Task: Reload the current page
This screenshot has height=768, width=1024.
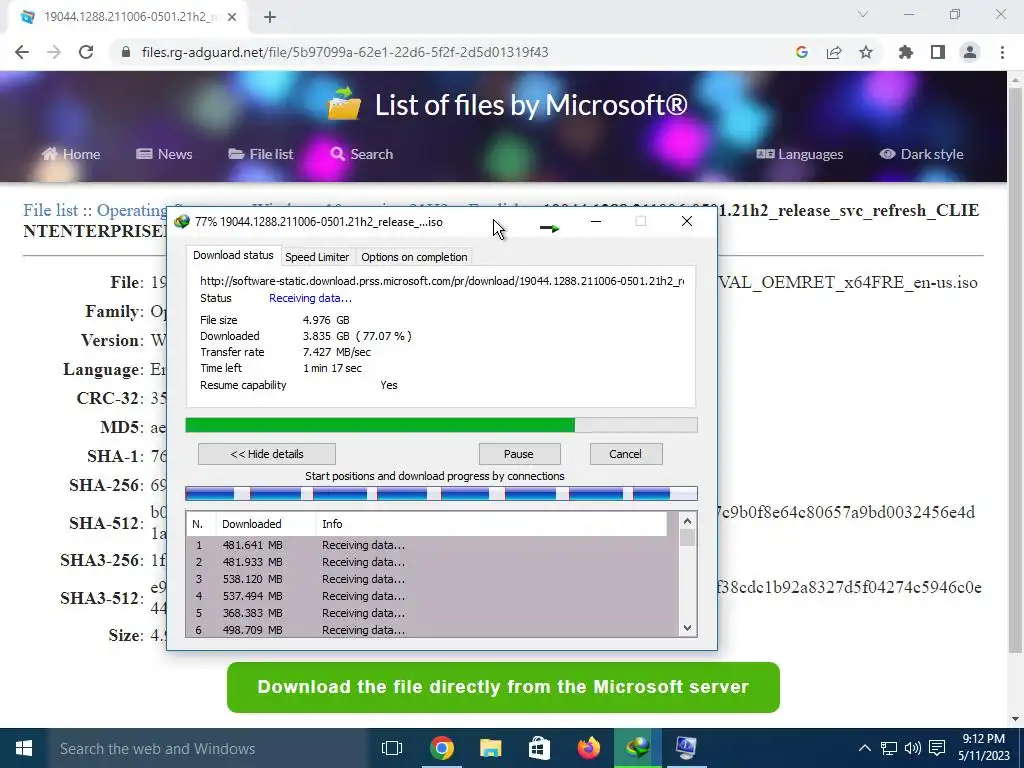Action: [86, 52]
